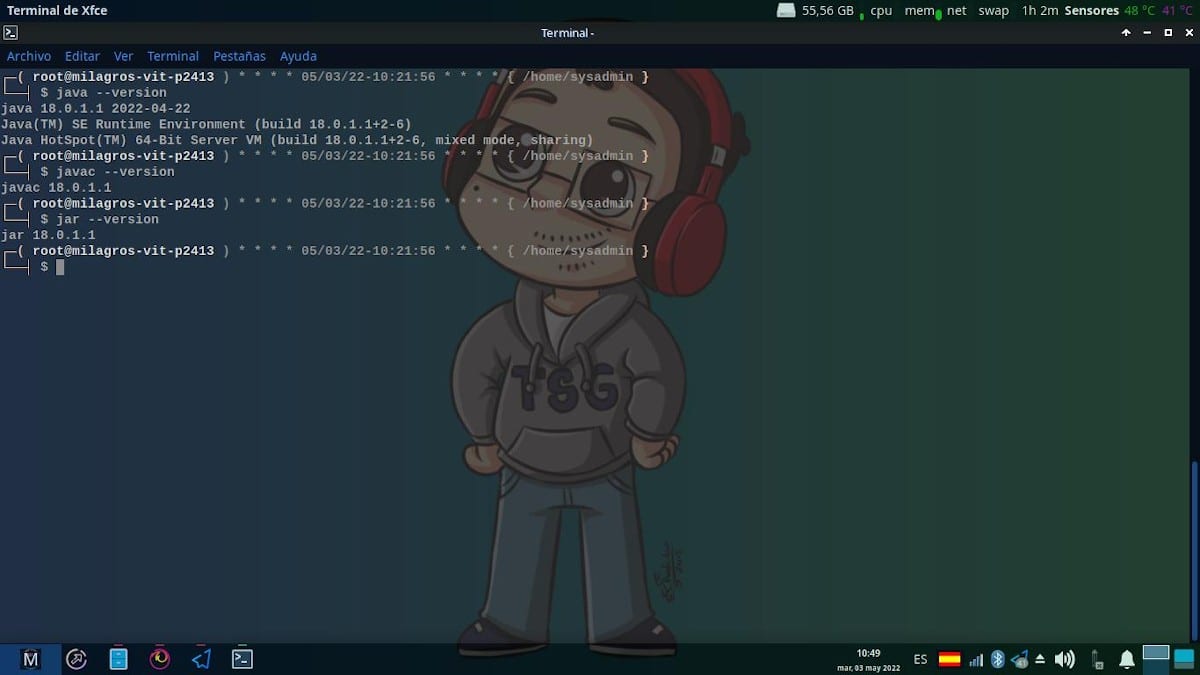The width and height of the screenshot is (1200, 675).
Task: Click the 'java --version' command line
Action: pos(111,92)
